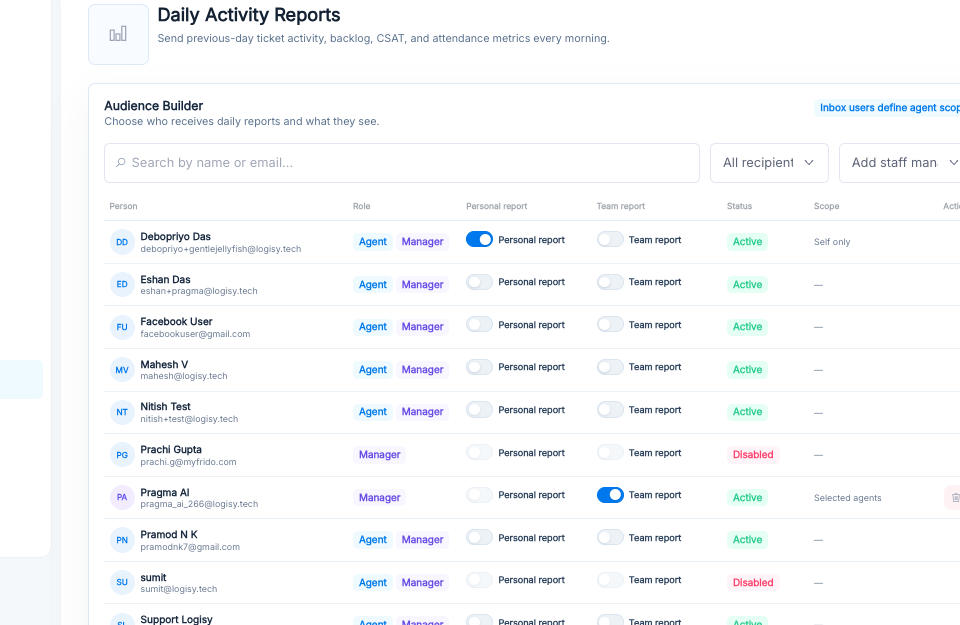Enable Personal report for Mahesh V
The width and height of the screenshot is (960, 625).
479,367
